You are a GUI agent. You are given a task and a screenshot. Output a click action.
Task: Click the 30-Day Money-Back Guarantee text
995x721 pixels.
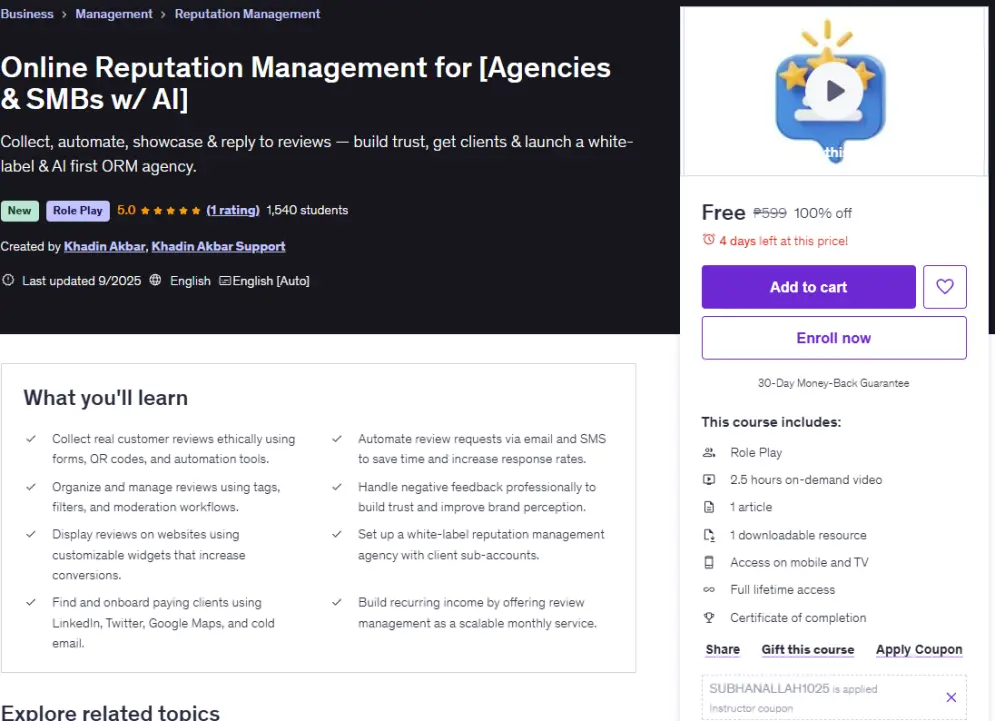pos(833,383)
